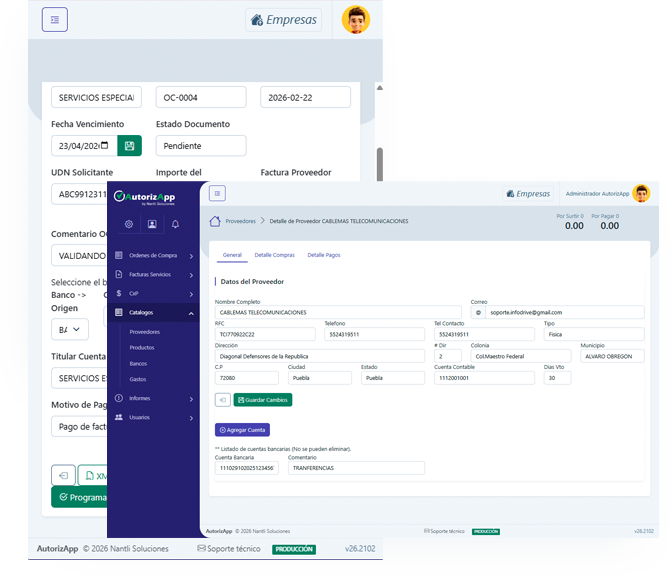Click the RFC input field

(265, 334)
